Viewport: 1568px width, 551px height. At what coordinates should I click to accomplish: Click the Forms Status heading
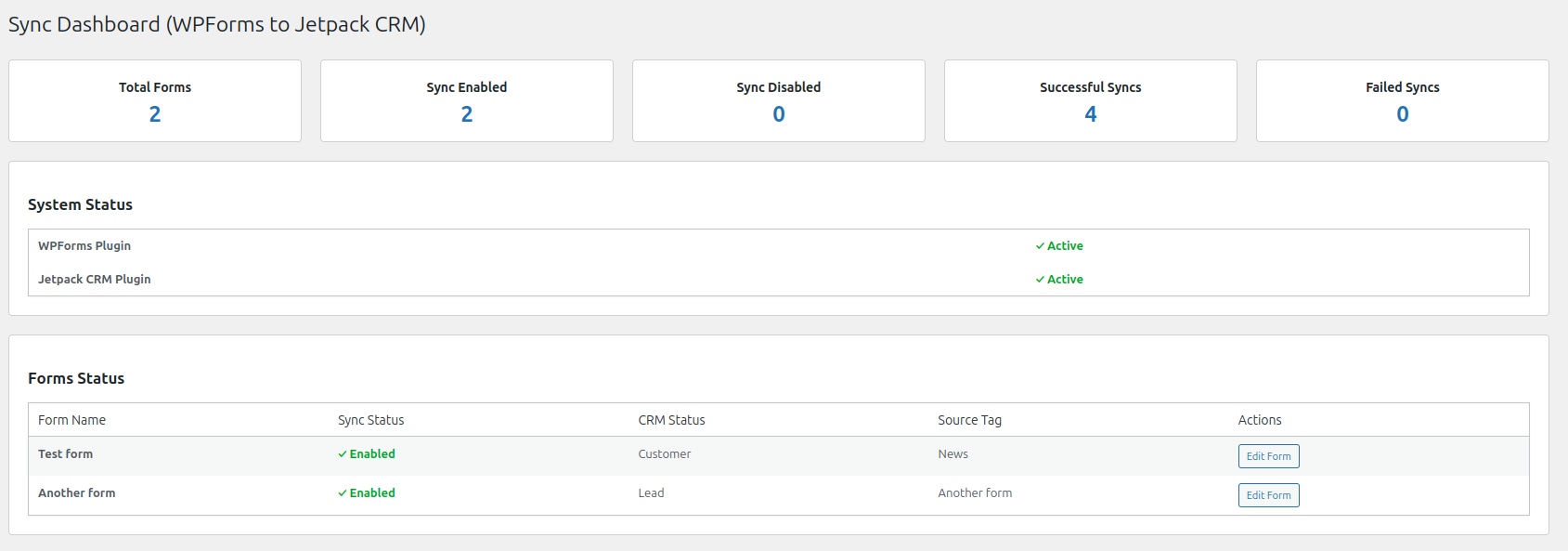click(x=76, y=378)
